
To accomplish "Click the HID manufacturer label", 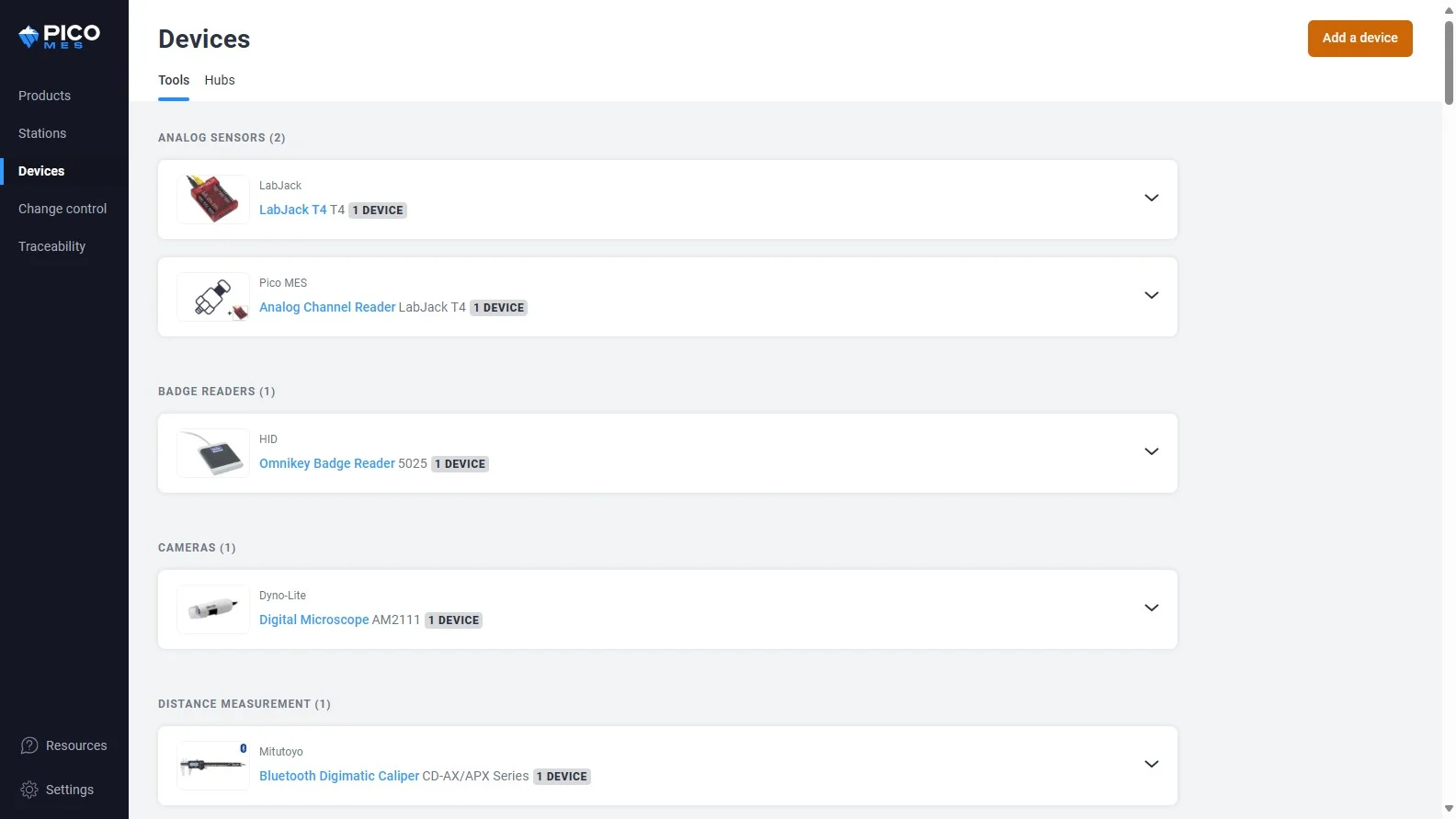I will coord(268,439).
